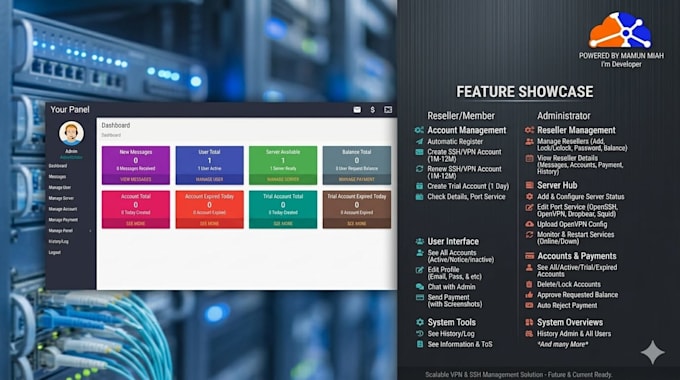Click VIEW MESSAGES on New Messages card
This screenshot has width=680, height=380.
coord(136,180)
